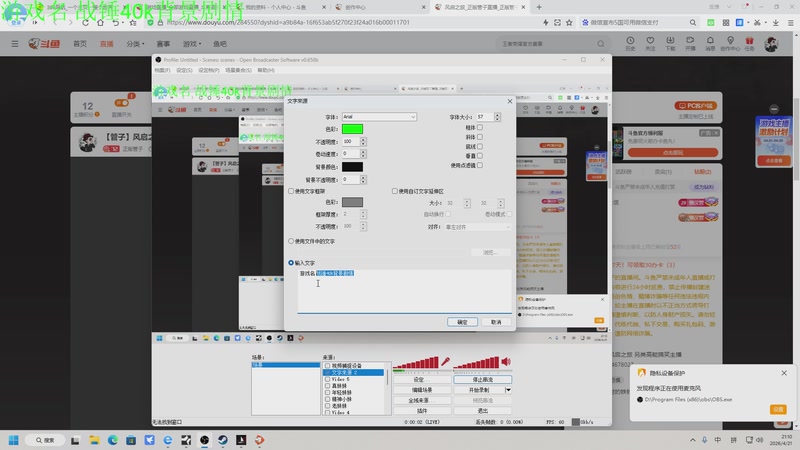This screenshot has width=800, height=450.
Task: Expand the 分类 dropdown in Douyu nav
Action: coord(135,44)
